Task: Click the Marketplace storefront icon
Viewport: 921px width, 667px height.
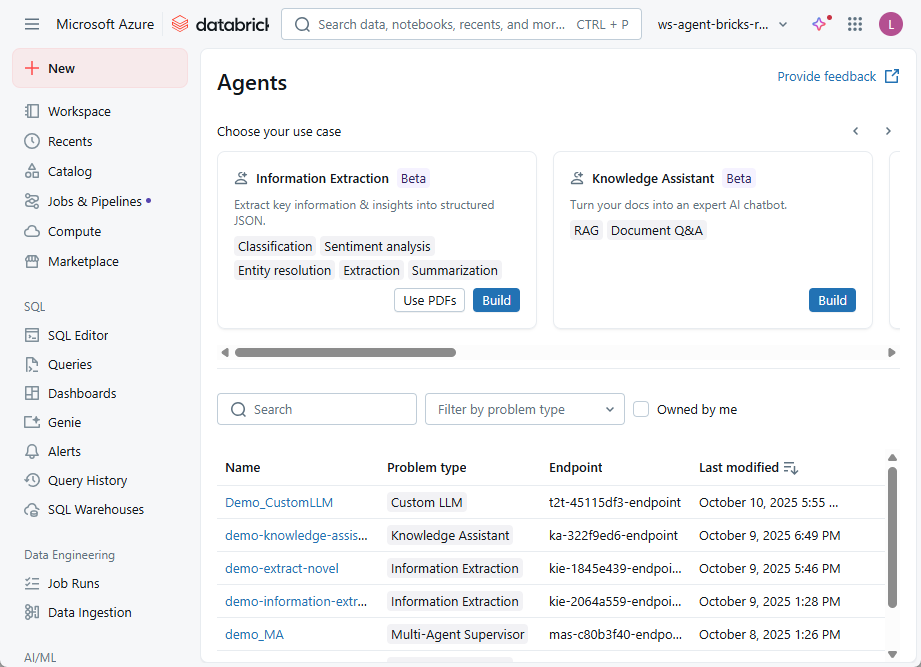Action: [x=32, y=261]
